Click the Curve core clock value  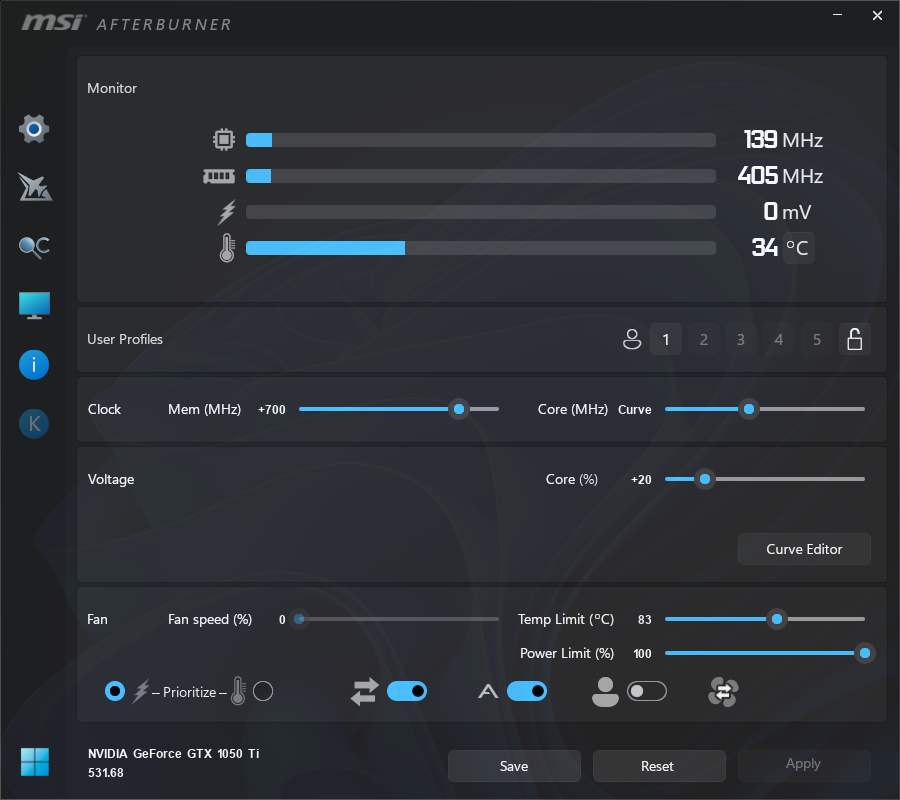point(635,410)
